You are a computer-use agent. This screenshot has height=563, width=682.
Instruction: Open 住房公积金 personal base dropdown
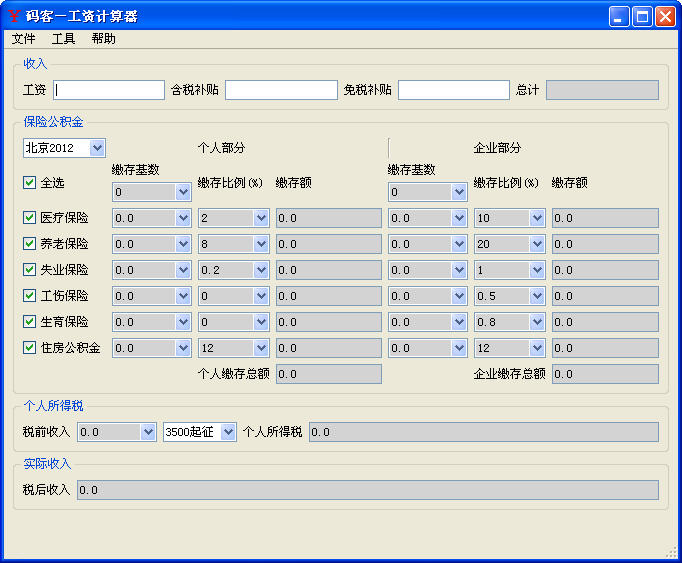[x=152, y=349]
